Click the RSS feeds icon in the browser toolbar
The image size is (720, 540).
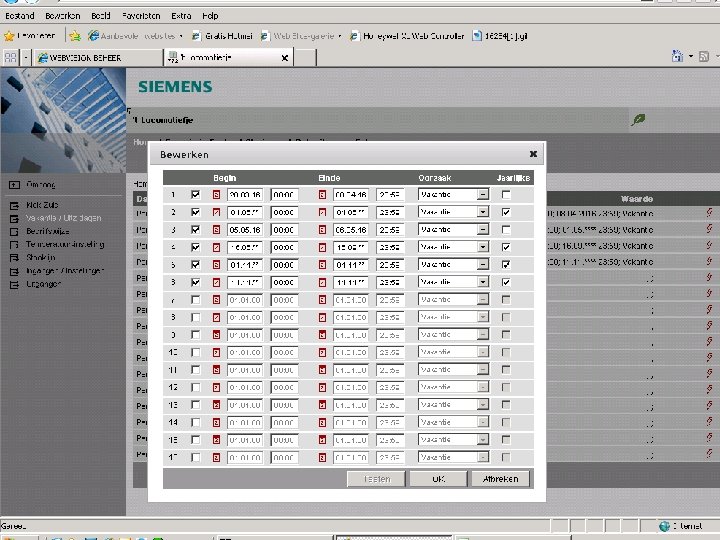[x=703, y=56]
